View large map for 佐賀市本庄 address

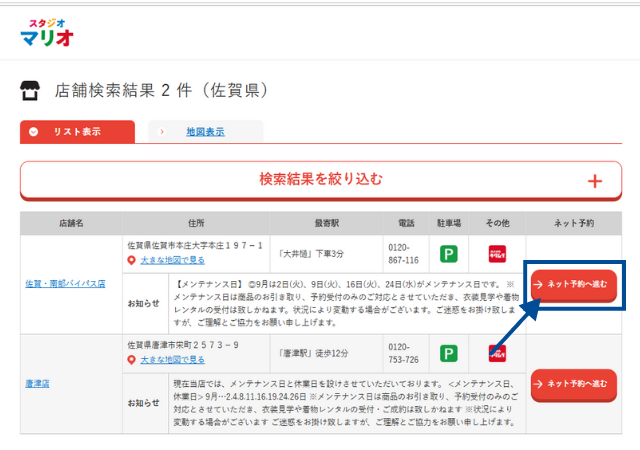(172, 260)
